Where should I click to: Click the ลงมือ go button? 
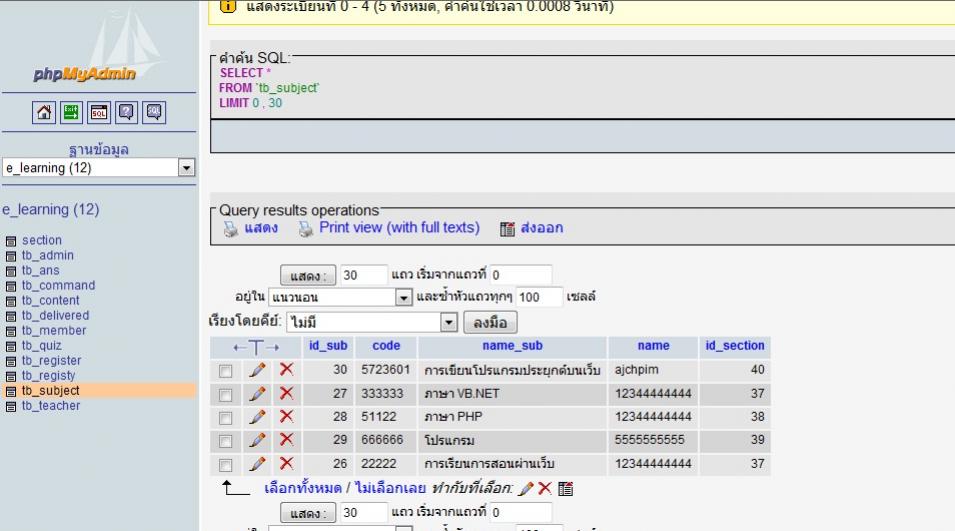click(491, 322)
